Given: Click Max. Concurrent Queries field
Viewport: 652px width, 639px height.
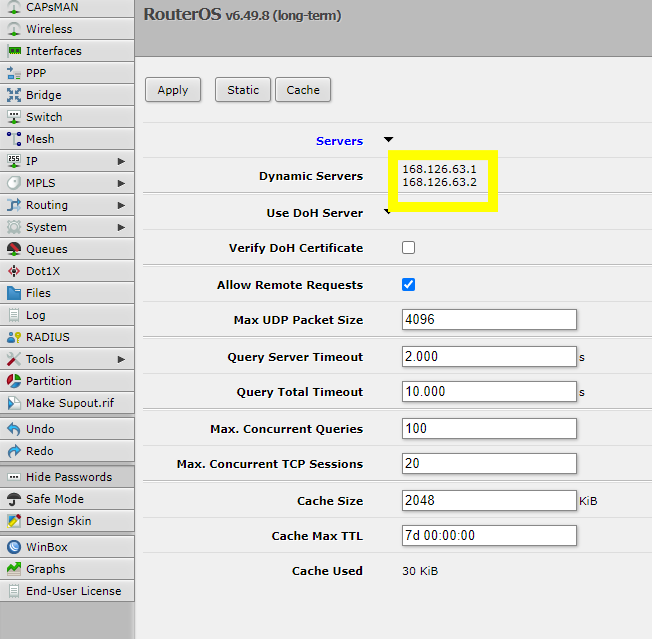Looking at the screenshot, I should (x=489, y=429).
